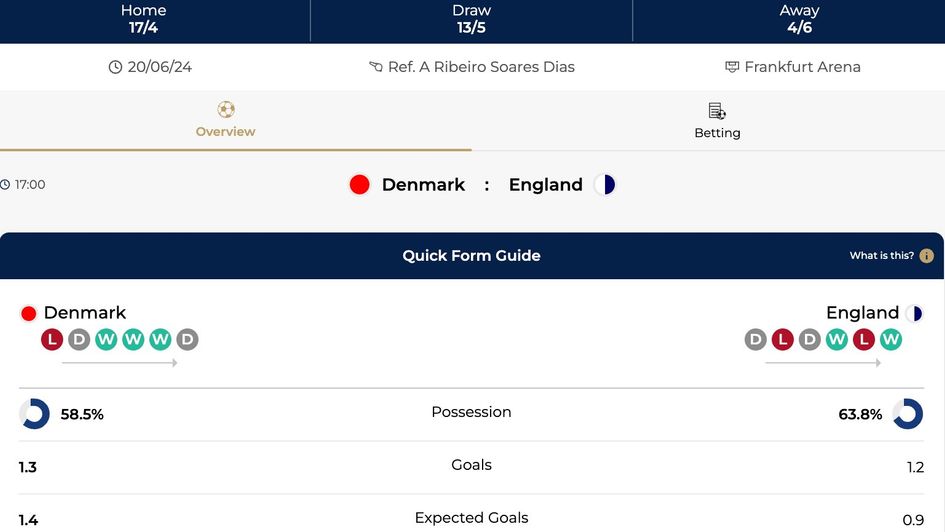
Task: Click Denmark's flag in the Quick Form Guide
Action: pos(28,314)
